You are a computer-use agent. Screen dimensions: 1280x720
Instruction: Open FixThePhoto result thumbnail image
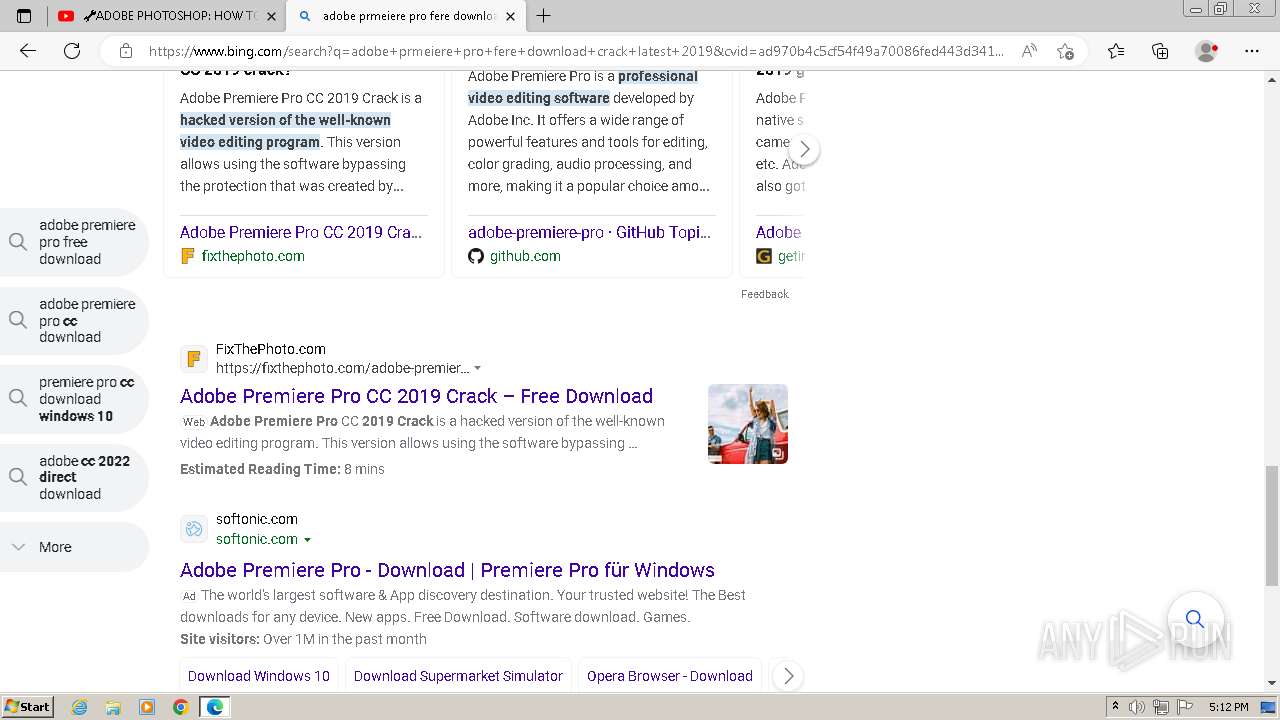tap(748, 424)
